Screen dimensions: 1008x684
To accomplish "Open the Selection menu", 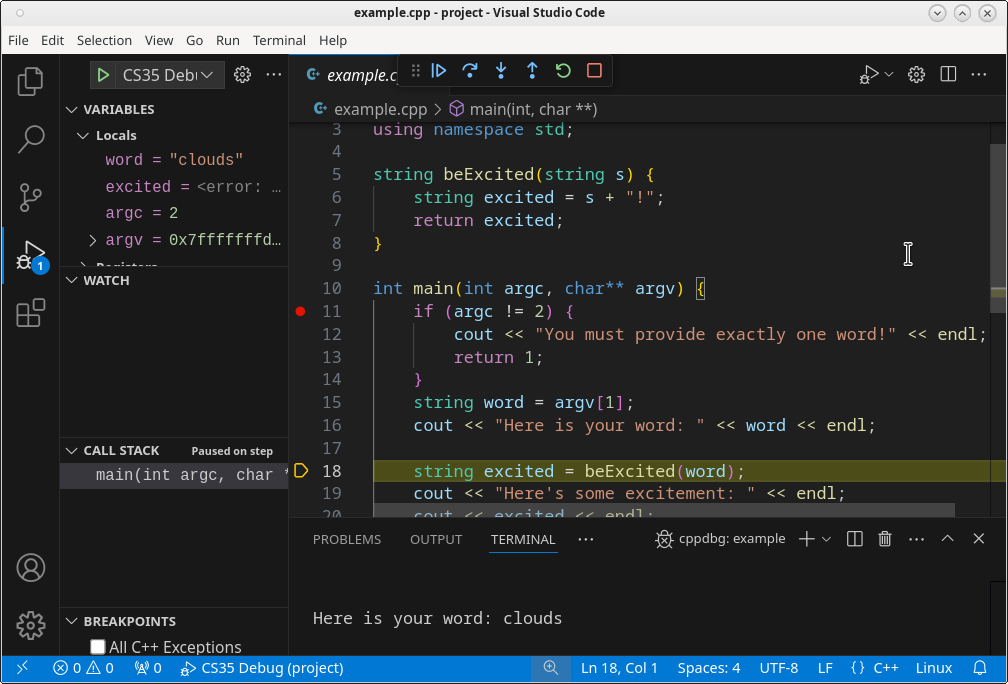I will [x=104, y=40].
